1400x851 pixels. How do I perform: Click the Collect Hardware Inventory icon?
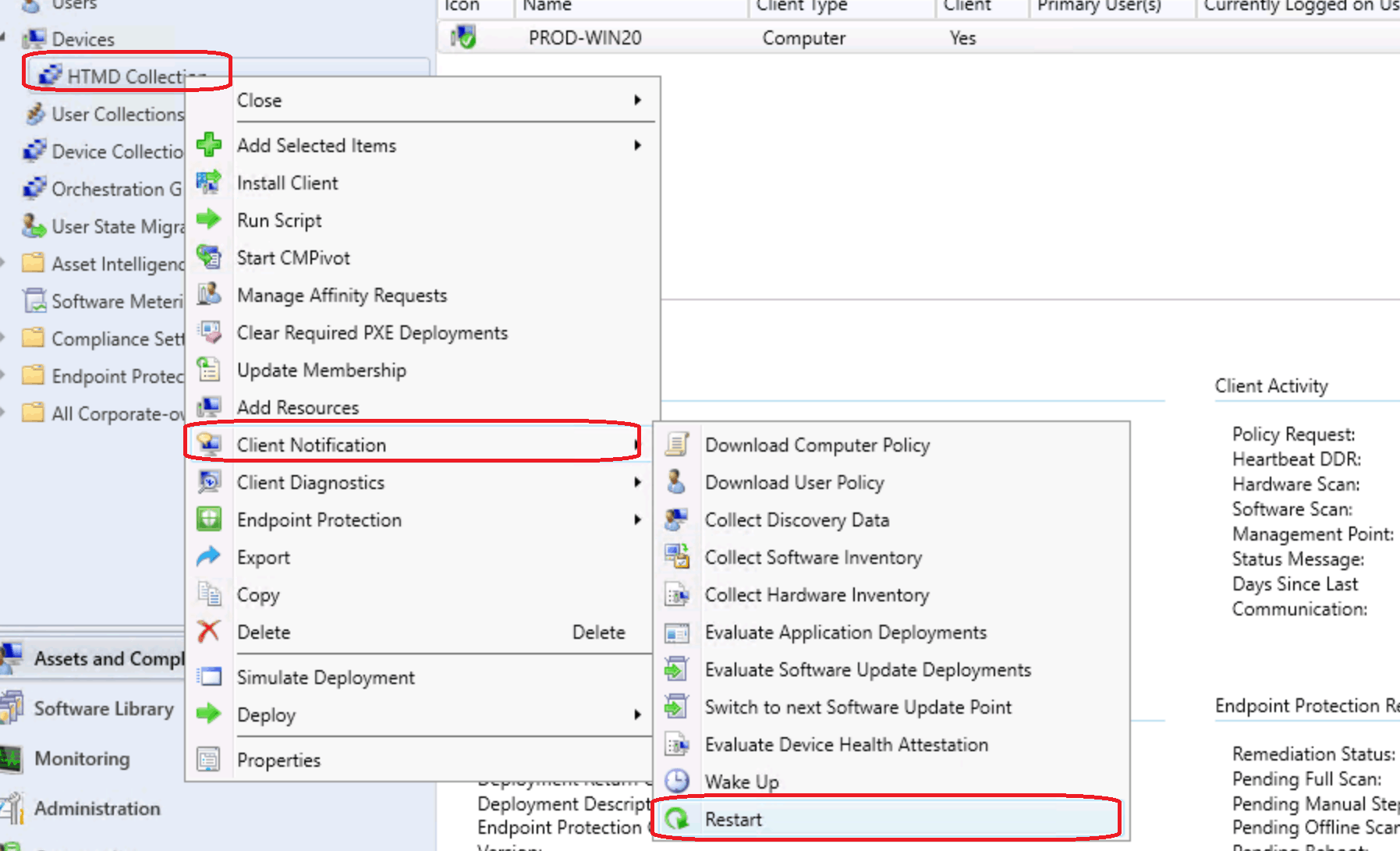678,594
